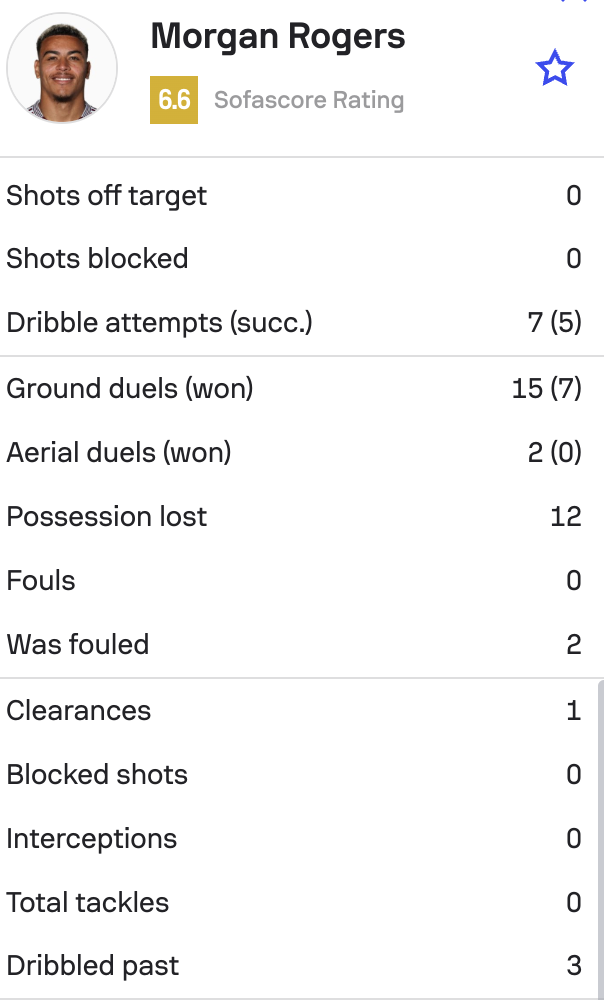Viewport: 604px width, 1000px height.
Task: Click the Was fouled stat label
Action: pyautogui.click(x=78, y=644)
